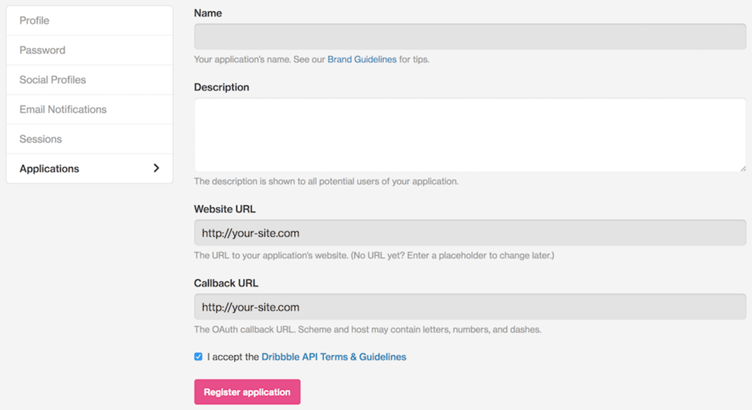Click the Callback URL field
The image size is (752, 410).
470,307
